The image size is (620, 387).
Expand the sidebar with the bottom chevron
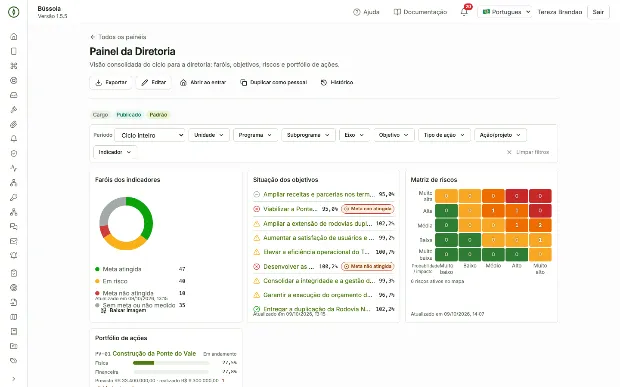click(13, 379)
